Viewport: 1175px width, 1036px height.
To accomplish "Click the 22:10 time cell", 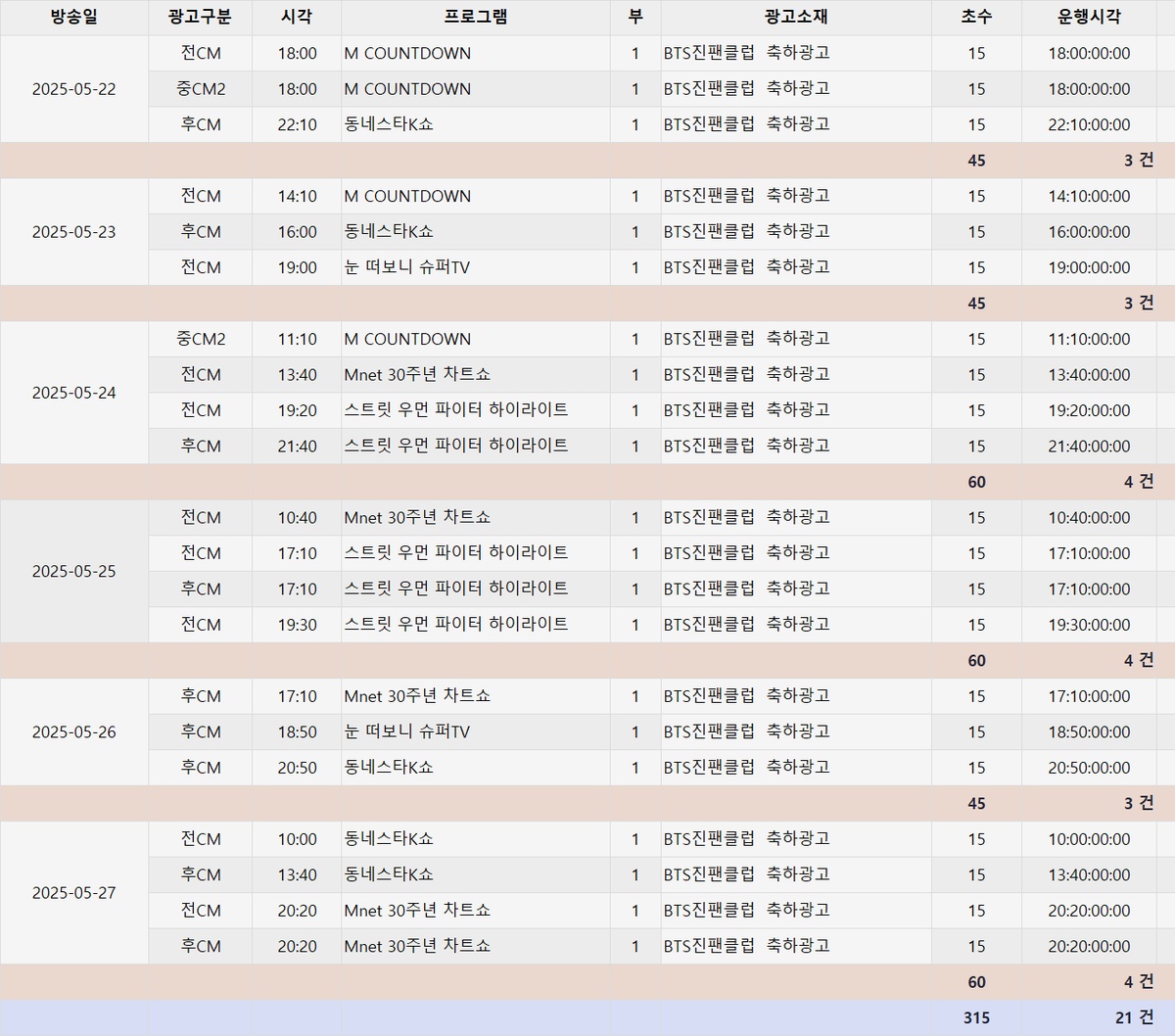I will click(x=297, y=124).
